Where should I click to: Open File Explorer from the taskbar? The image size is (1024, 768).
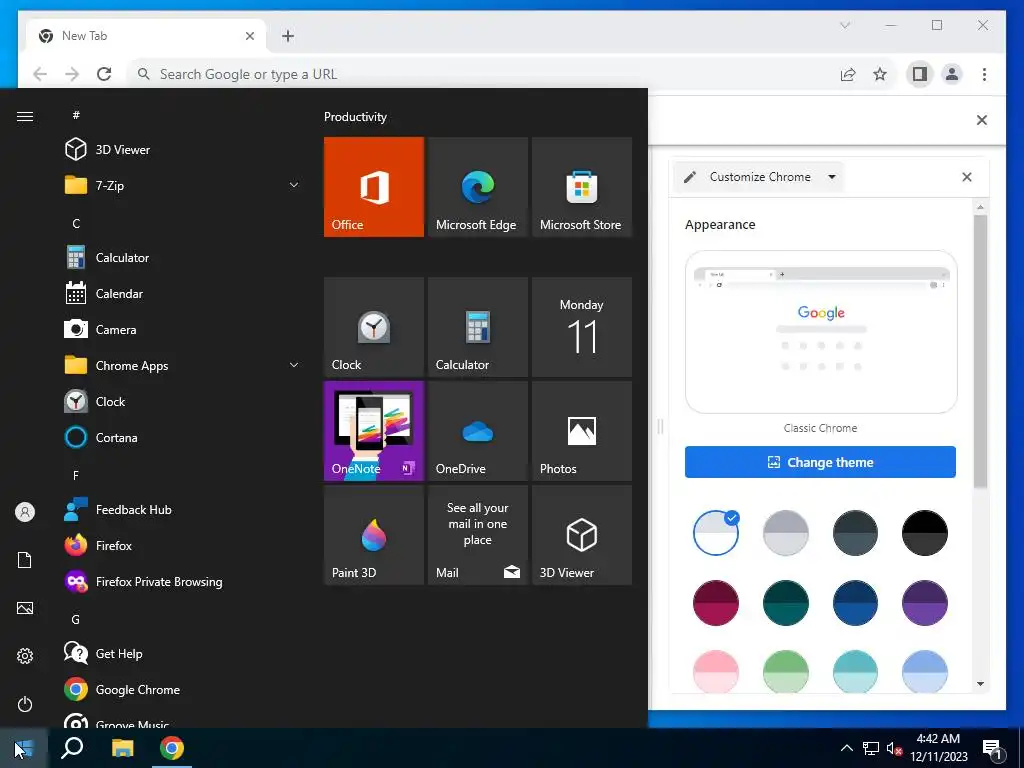click(122, 748)
